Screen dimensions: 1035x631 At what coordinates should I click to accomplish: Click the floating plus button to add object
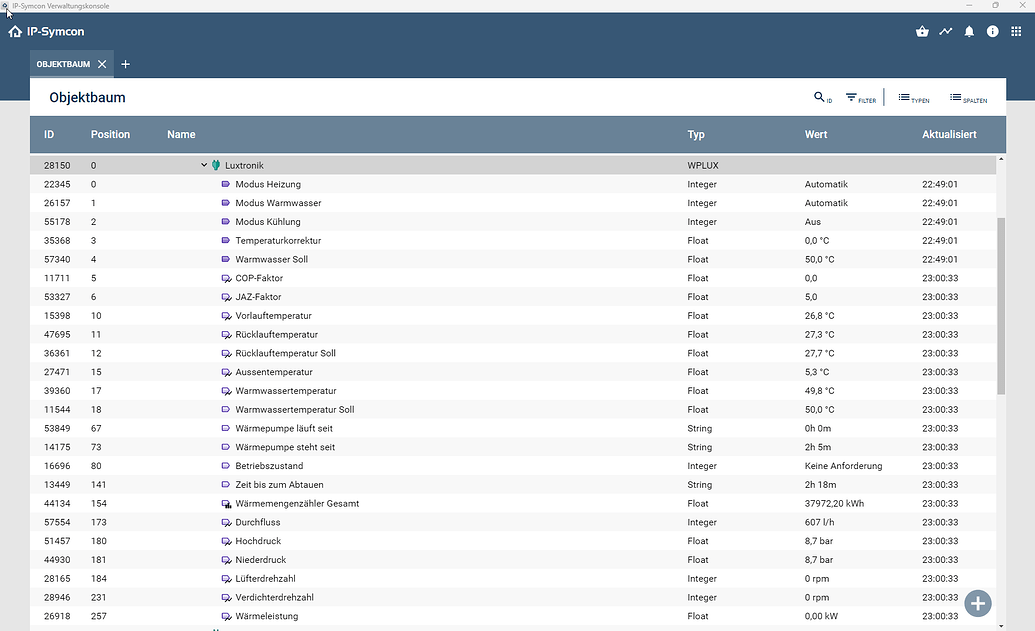tap(977, 603)
